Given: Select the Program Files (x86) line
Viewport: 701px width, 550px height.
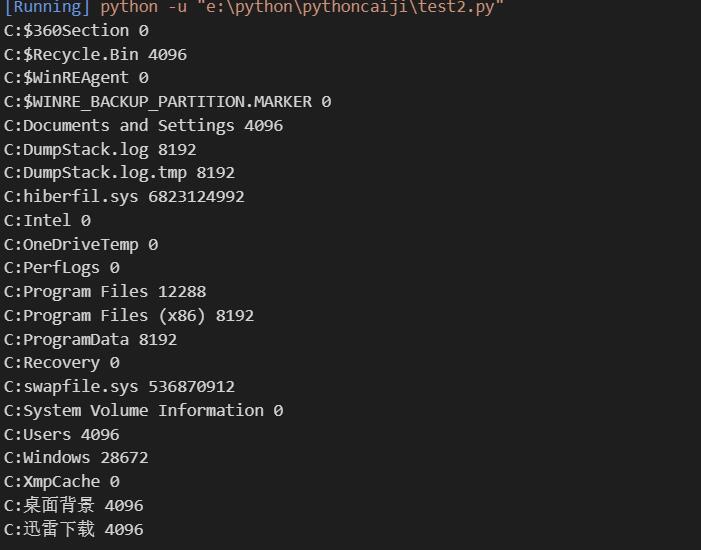Looking at the screenshot, I should 129,316.
